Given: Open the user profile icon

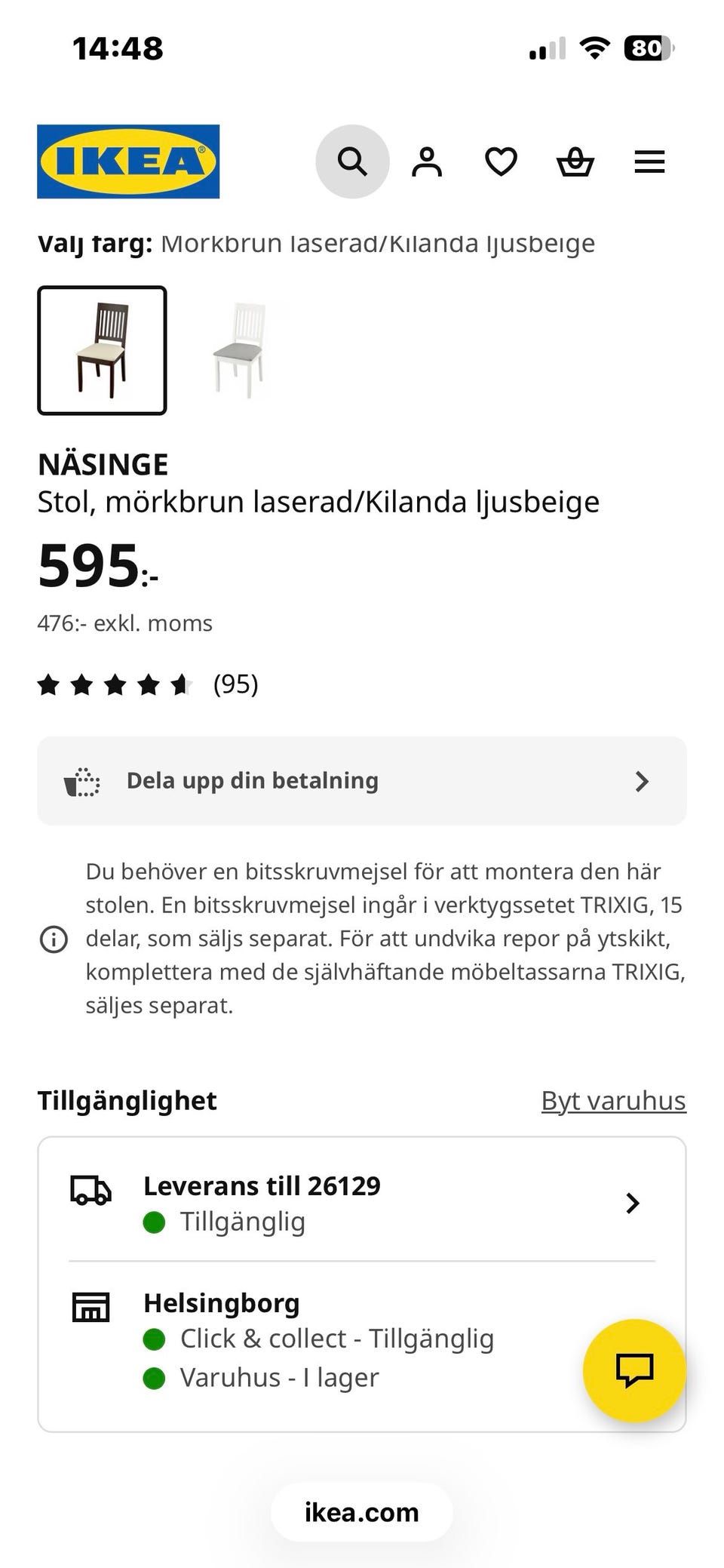Looking at the screenshot, I should click(x=427, y=161).
